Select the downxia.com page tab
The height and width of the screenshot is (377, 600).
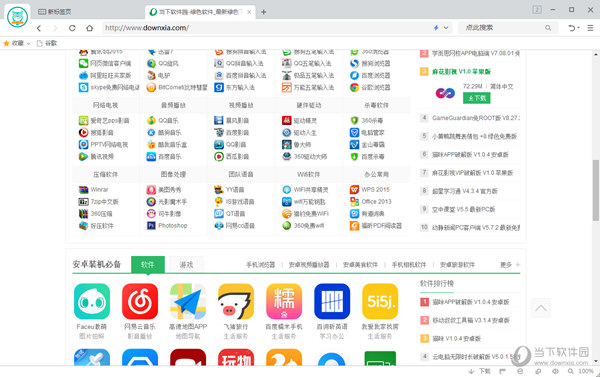[x=201, y=12]
